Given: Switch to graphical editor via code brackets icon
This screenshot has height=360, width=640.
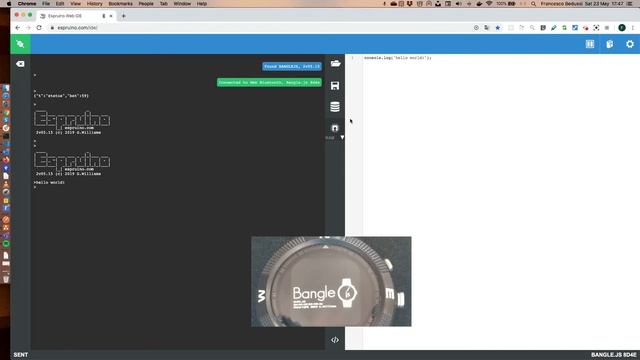Looking at the screenshot, I should pos(335,340).
